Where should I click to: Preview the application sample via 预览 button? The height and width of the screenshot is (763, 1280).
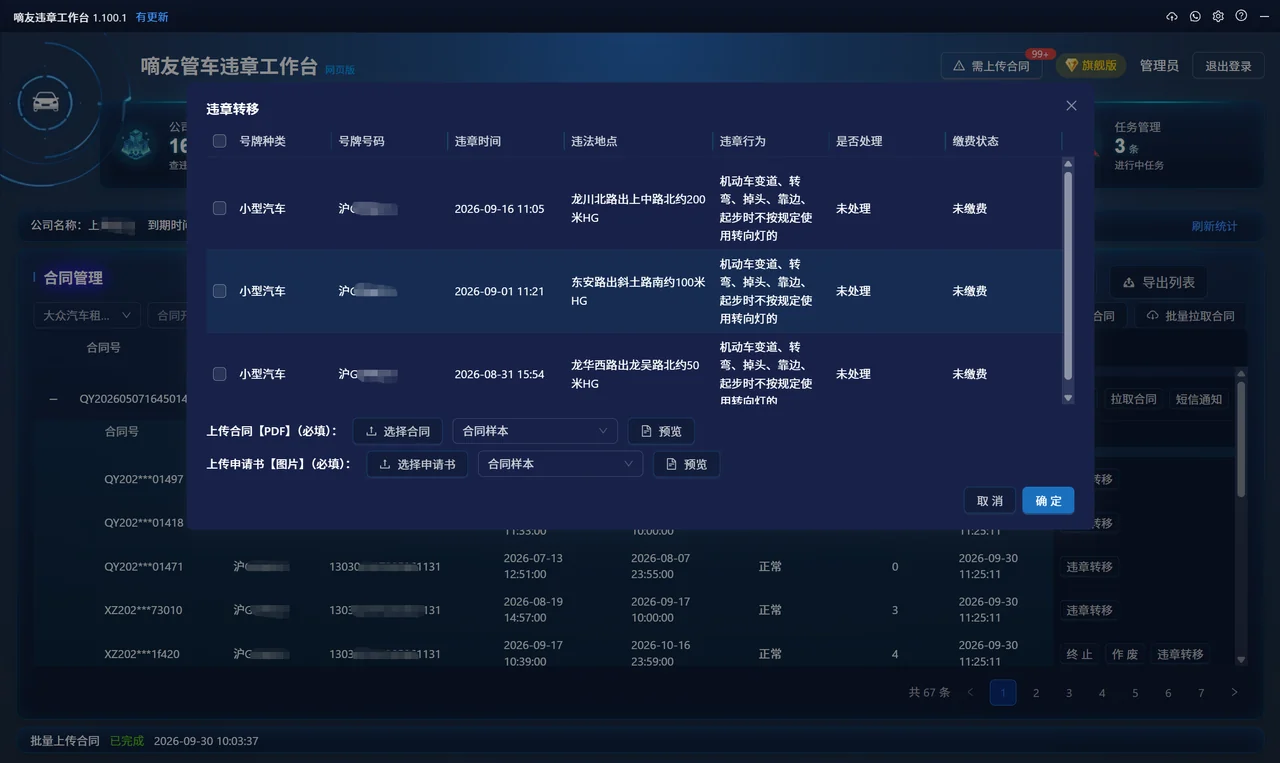click(686, 465)
